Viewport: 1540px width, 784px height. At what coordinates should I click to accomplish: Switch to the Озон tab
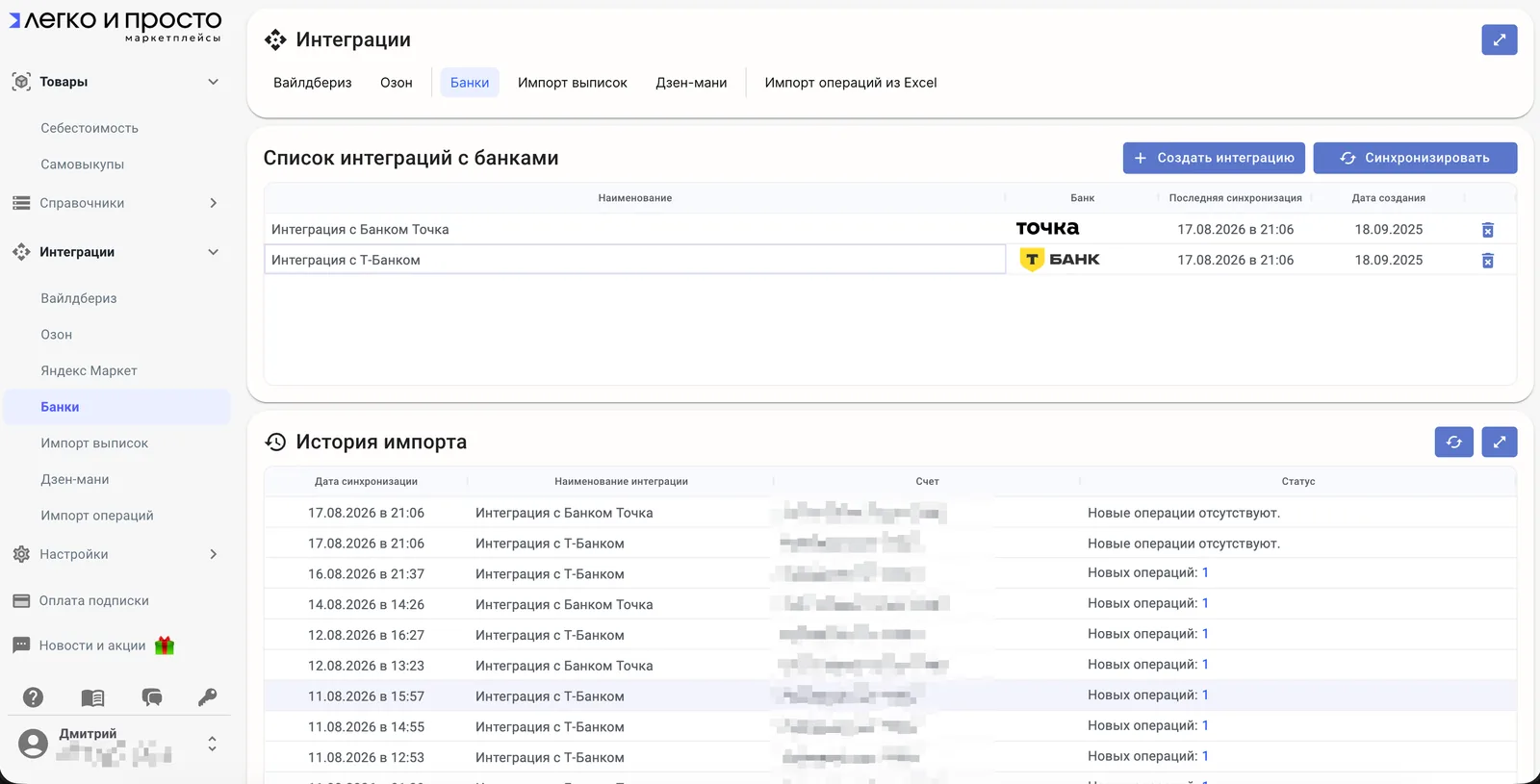pyautogui.click(x=397, y=83)
